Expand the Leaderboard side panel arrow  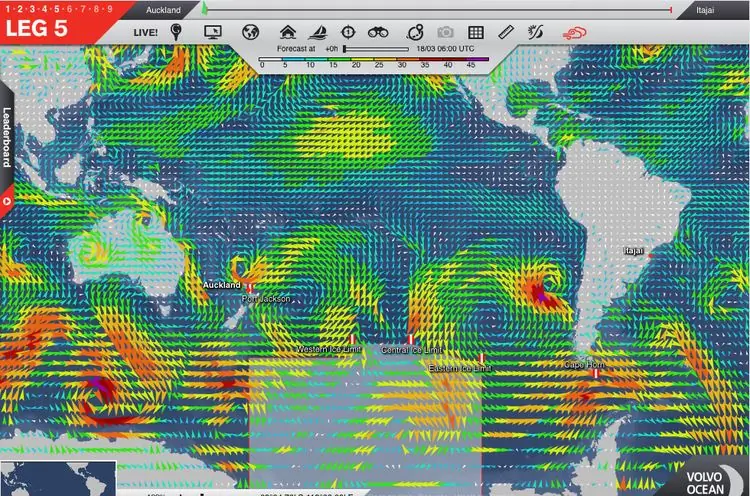point(7,201)
